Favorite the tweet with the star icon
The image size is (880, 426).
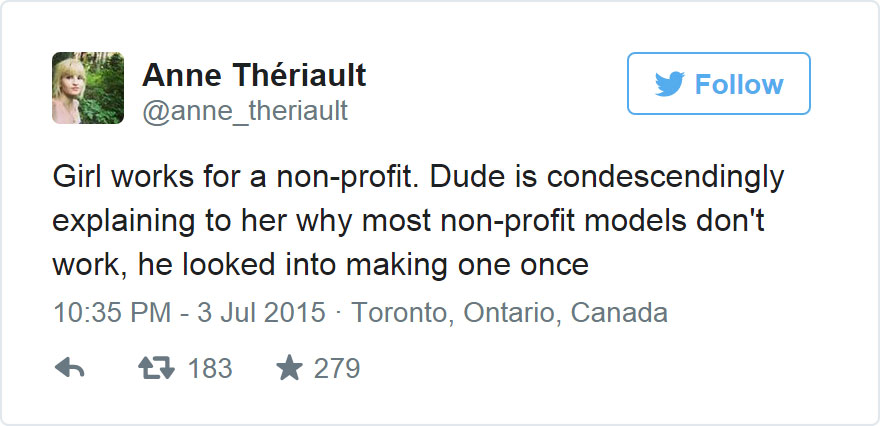coord(289,369)
